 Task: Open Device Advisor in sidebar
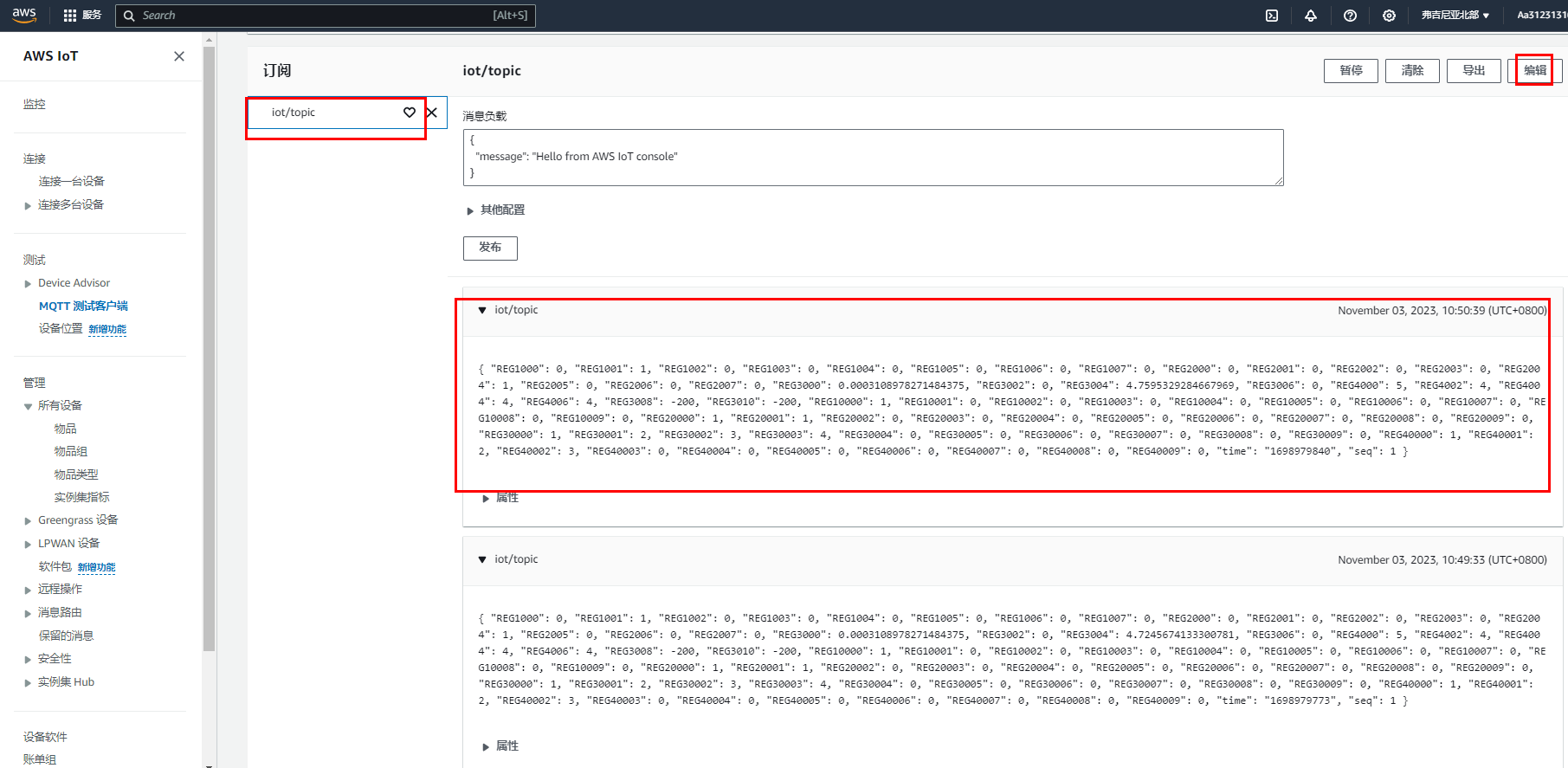[x=74, y=283]
